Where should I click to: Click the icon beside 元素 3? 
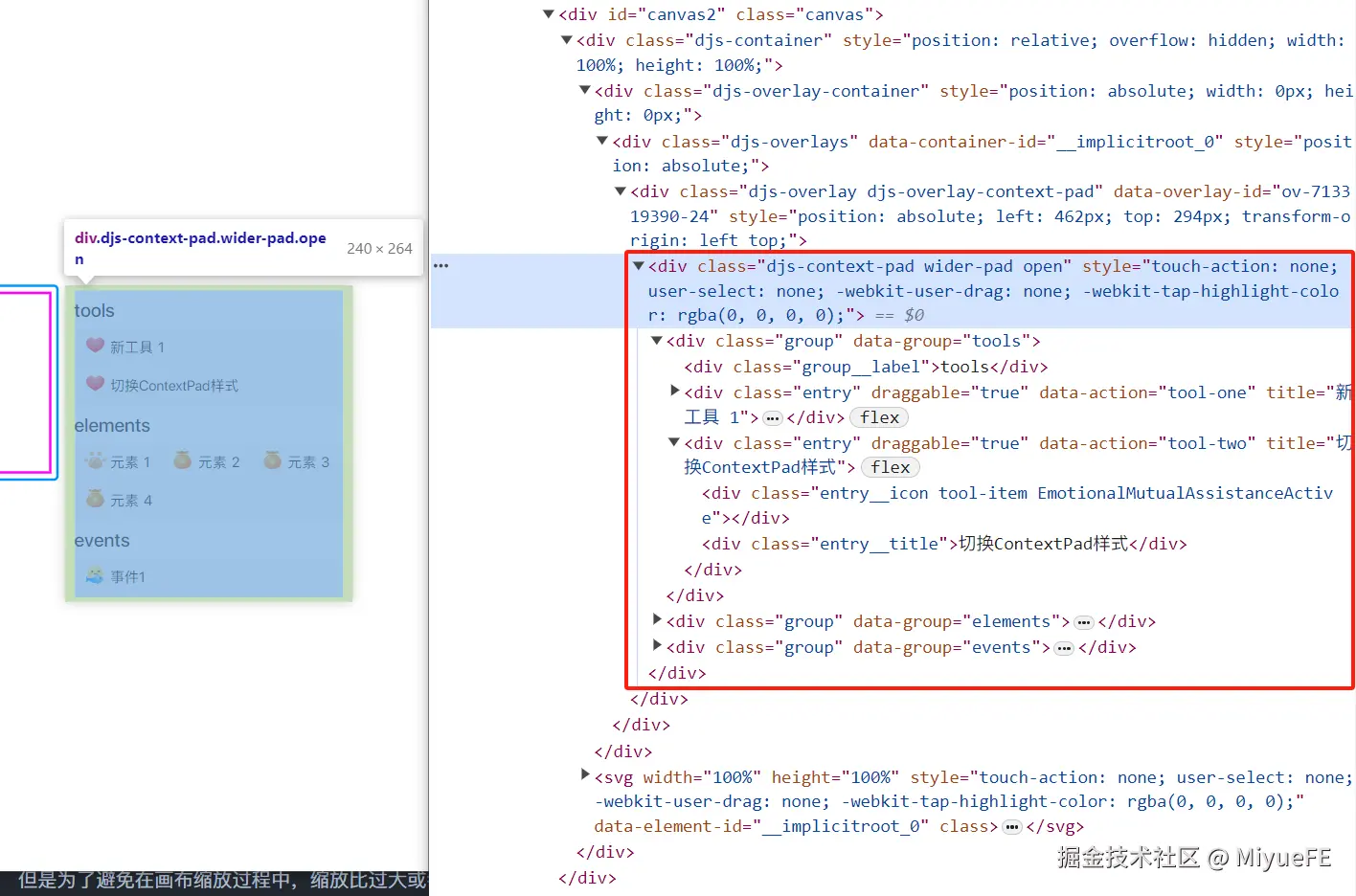pyautogui.click(x=273, y=460)
